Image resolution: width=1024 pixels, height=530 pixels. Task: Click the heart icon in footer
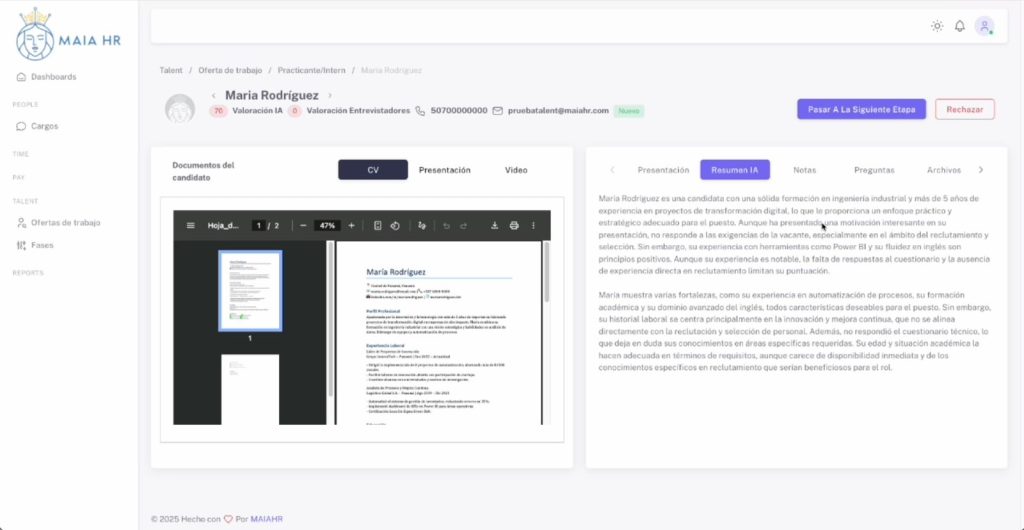(x=228, y=519)
